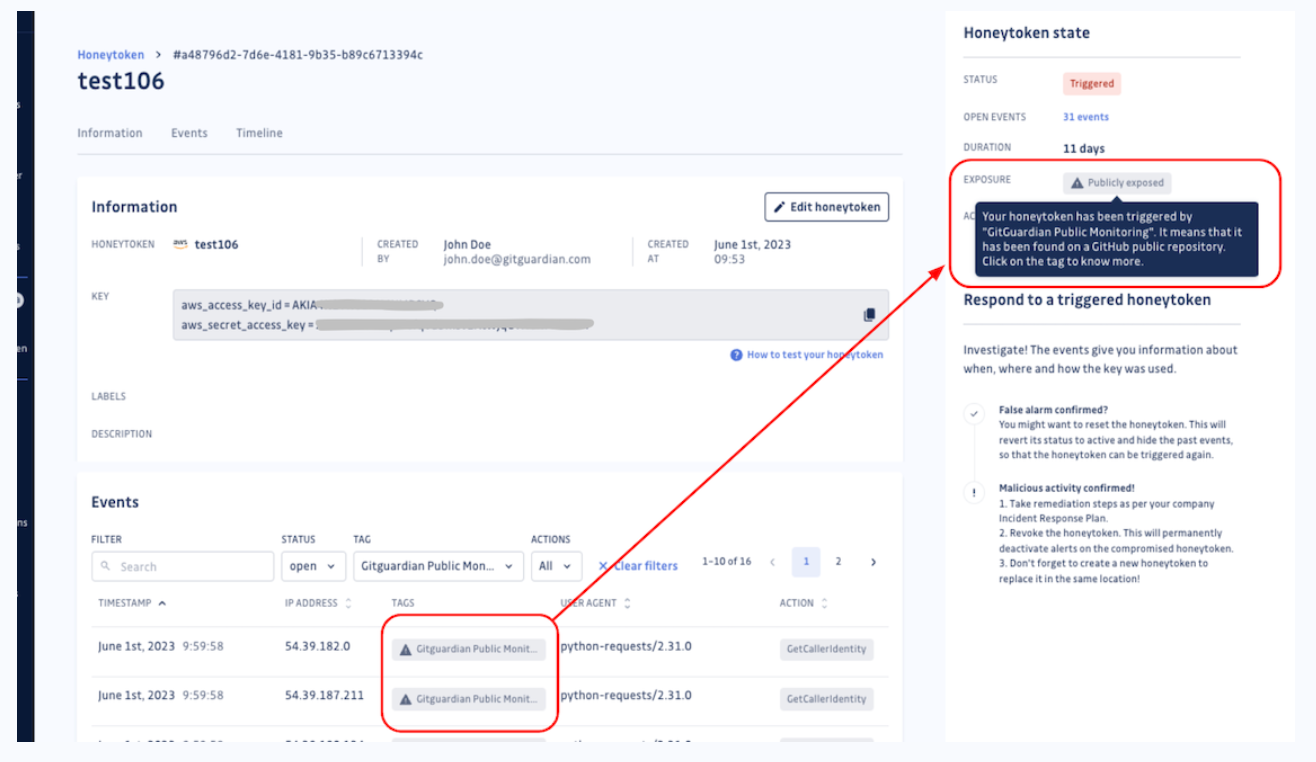This screenshot has width=1316, height=762.
Task: Open the 31 events link
Action: pyautogui.click(x=1085, y=117)
